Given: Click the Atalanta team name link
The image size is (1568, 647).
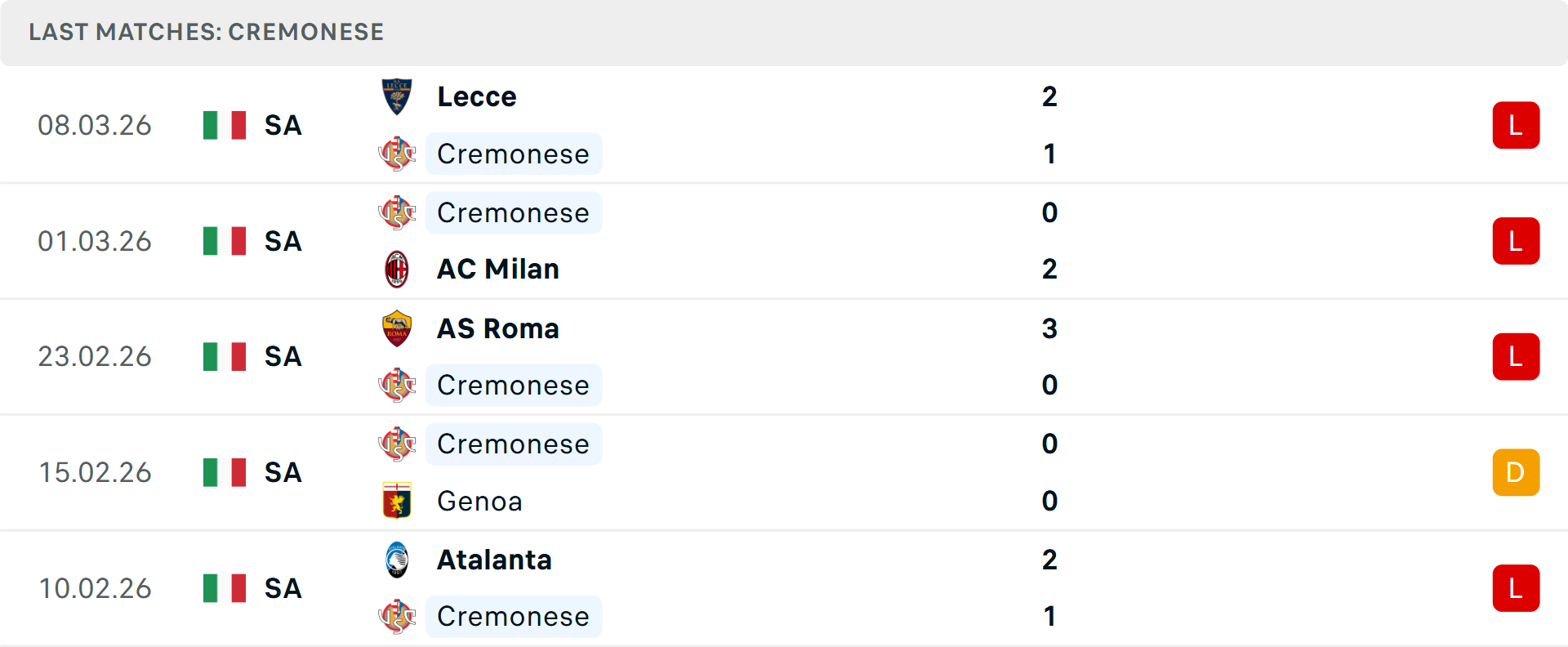Looking at the screenshot, I should [494, 560].
